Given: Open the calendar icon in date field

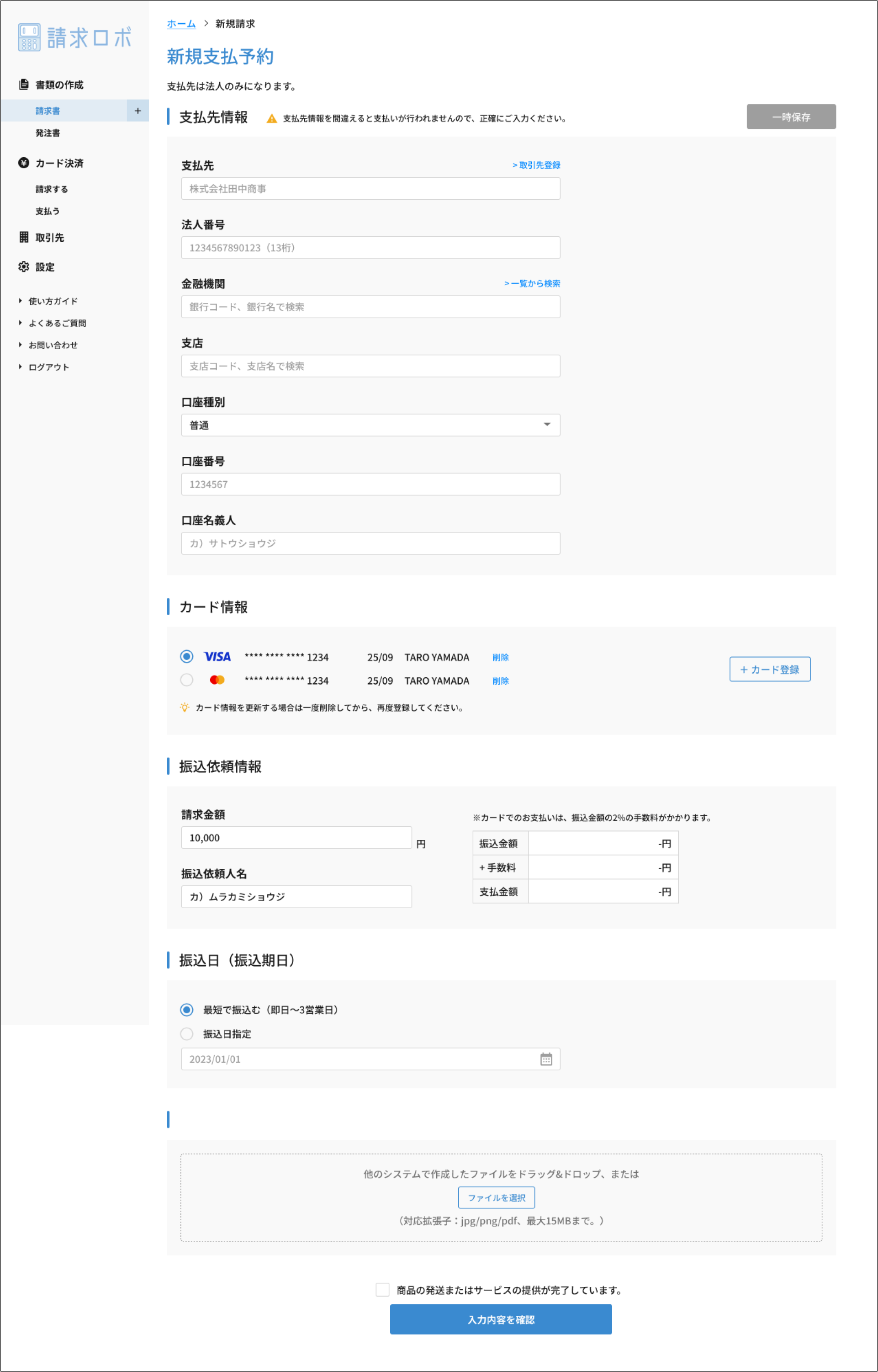Looking at the screenshot, I should point(545,1059).
